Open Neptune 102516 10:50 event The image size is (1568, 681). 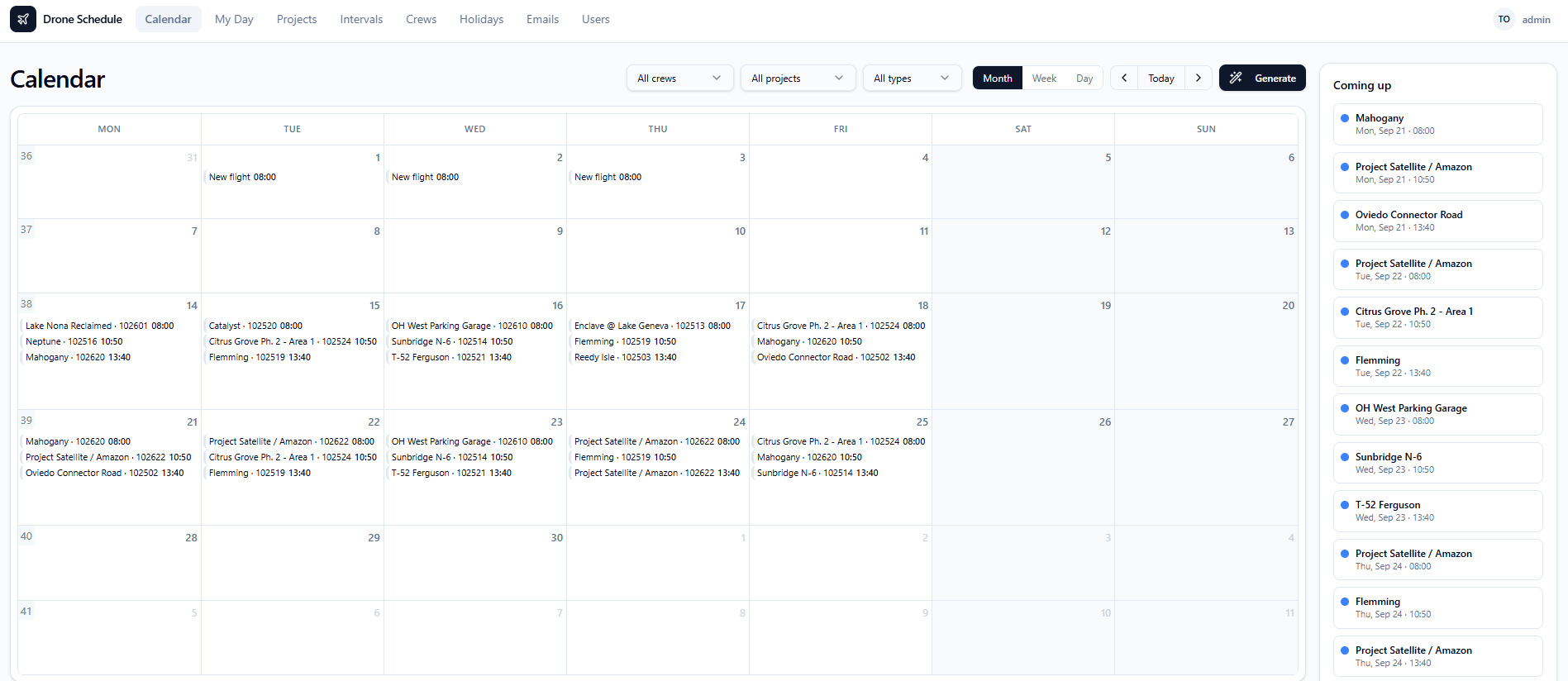click(109, 341)
